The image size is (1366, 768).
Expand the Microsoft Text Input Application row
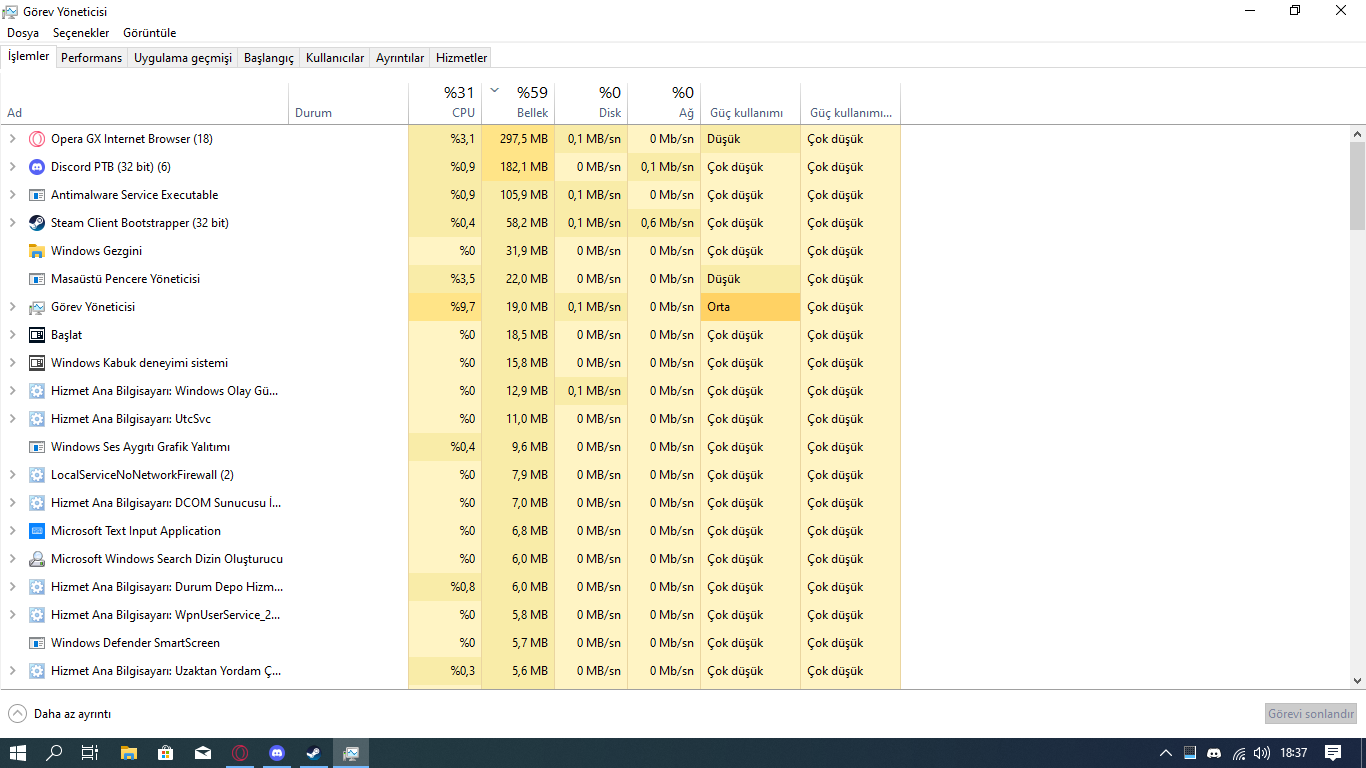click(12, 531)
